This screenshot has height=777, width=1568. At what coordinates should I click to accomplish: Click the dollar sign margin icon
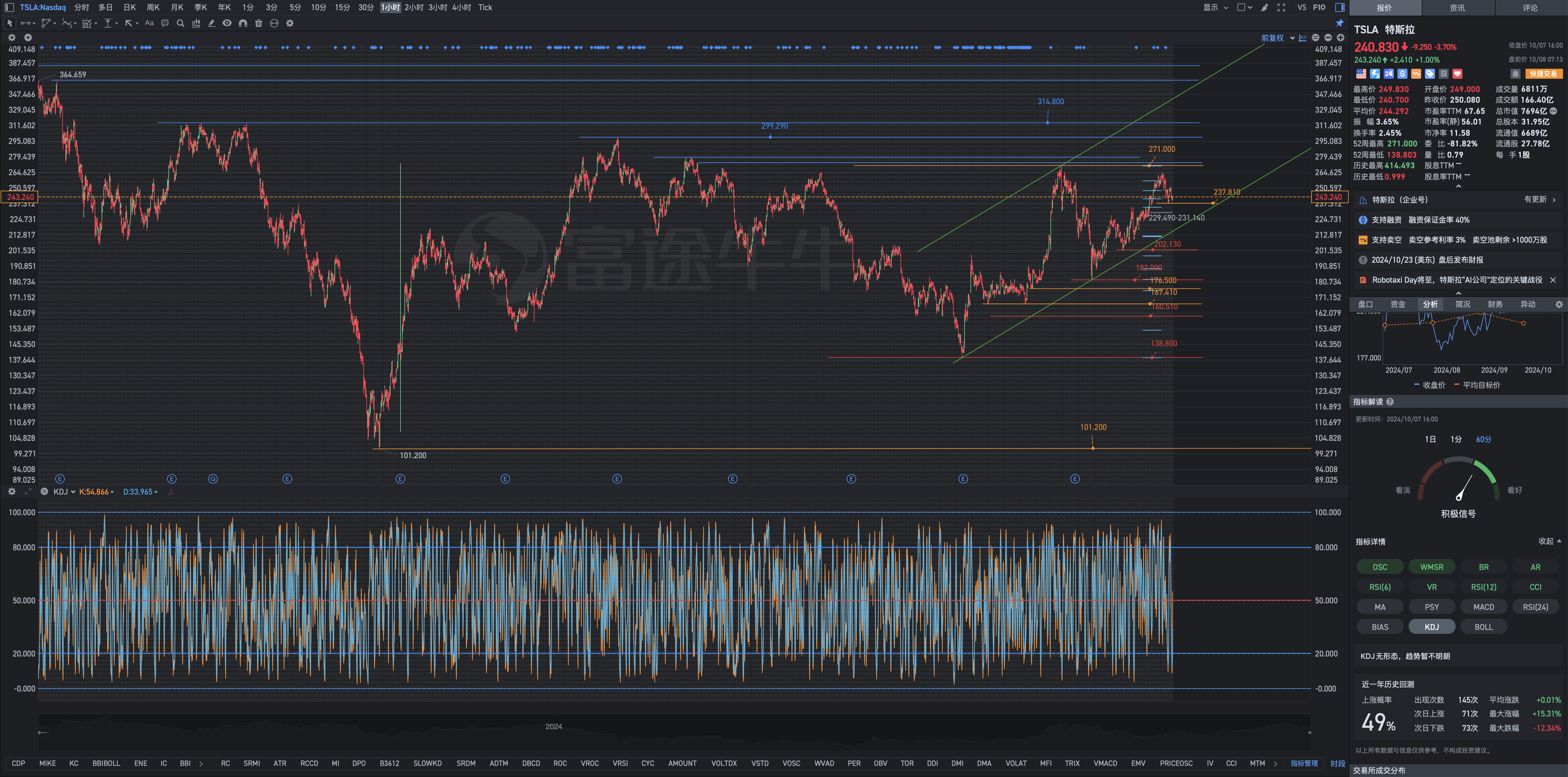[x=1402, y=74]
